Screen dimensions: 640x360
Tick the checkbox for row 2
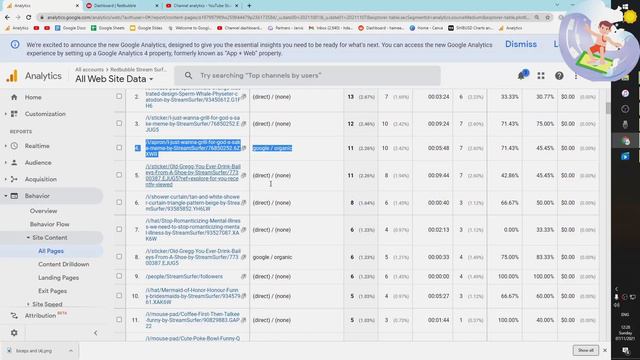(x=119, y=96)
